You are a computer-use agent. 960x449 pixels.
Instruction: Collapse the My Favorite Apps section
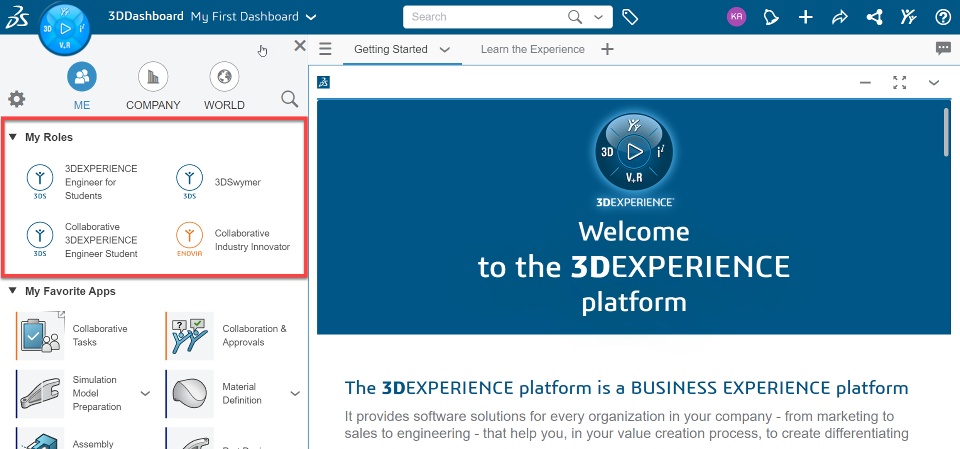pos(13,291)
